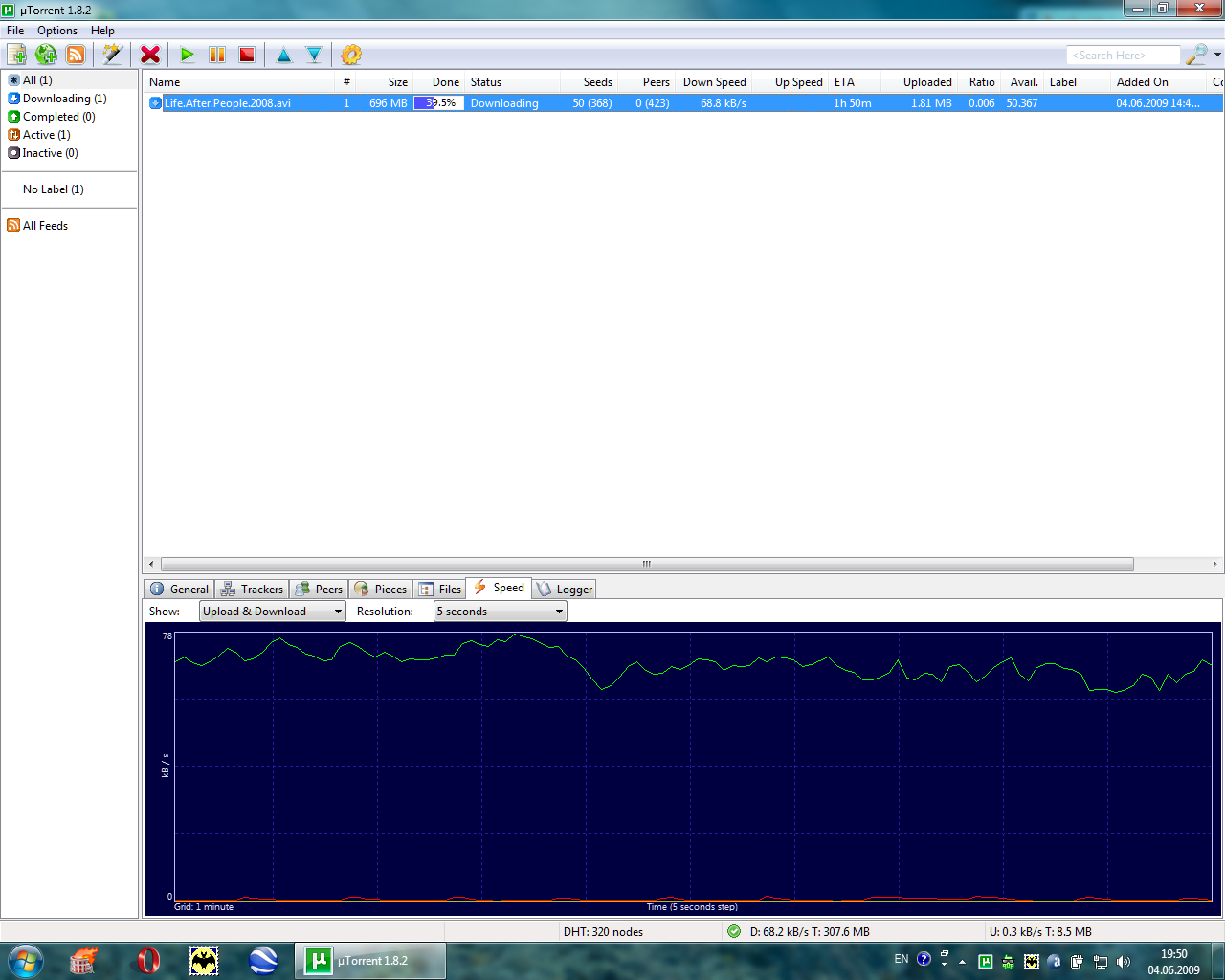Click the horizontal scrollbar thumb
1225x980 pixels.
tap(647, 564)
